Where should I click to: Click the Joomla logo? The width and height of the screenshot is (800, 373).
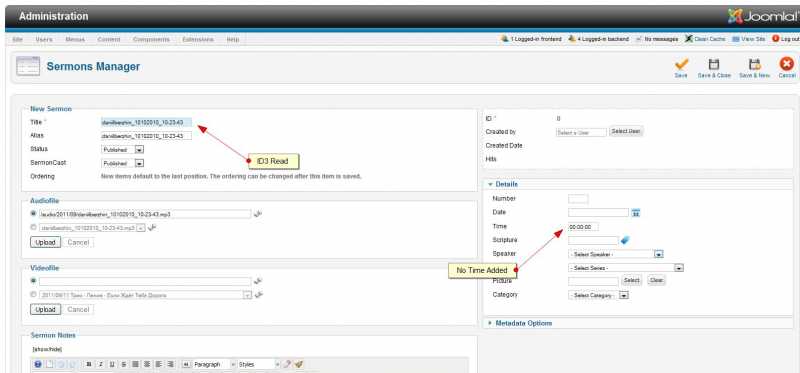click(x=763, y=17)
